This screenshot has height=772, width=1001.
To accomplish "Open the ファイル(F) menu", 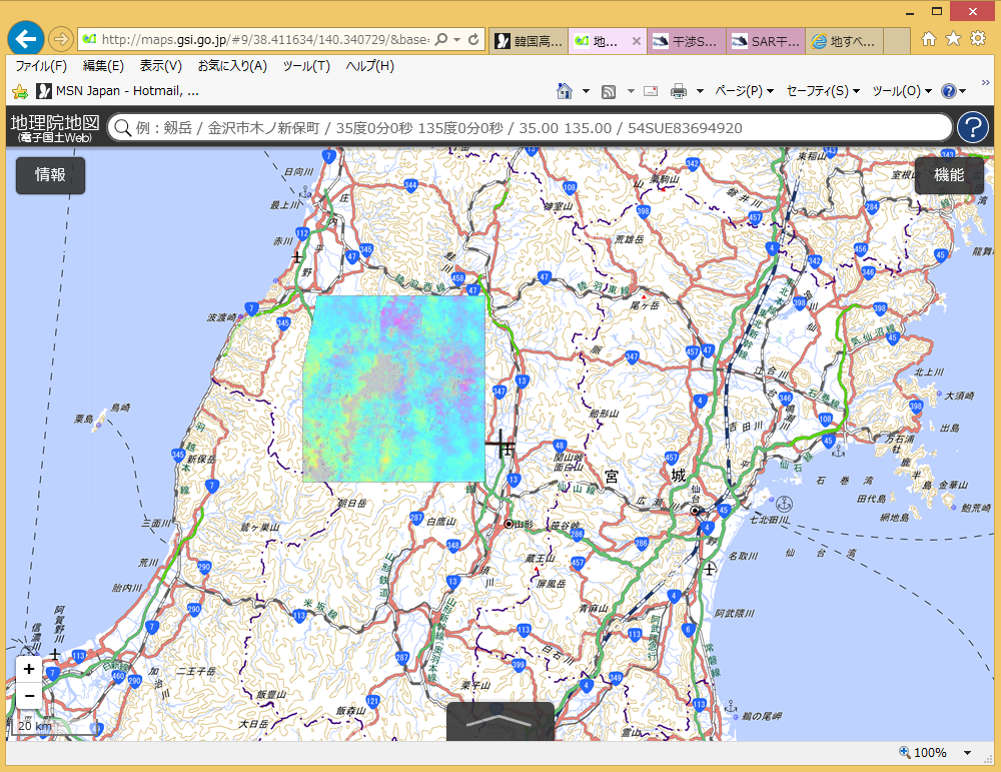I will [41, 66].
